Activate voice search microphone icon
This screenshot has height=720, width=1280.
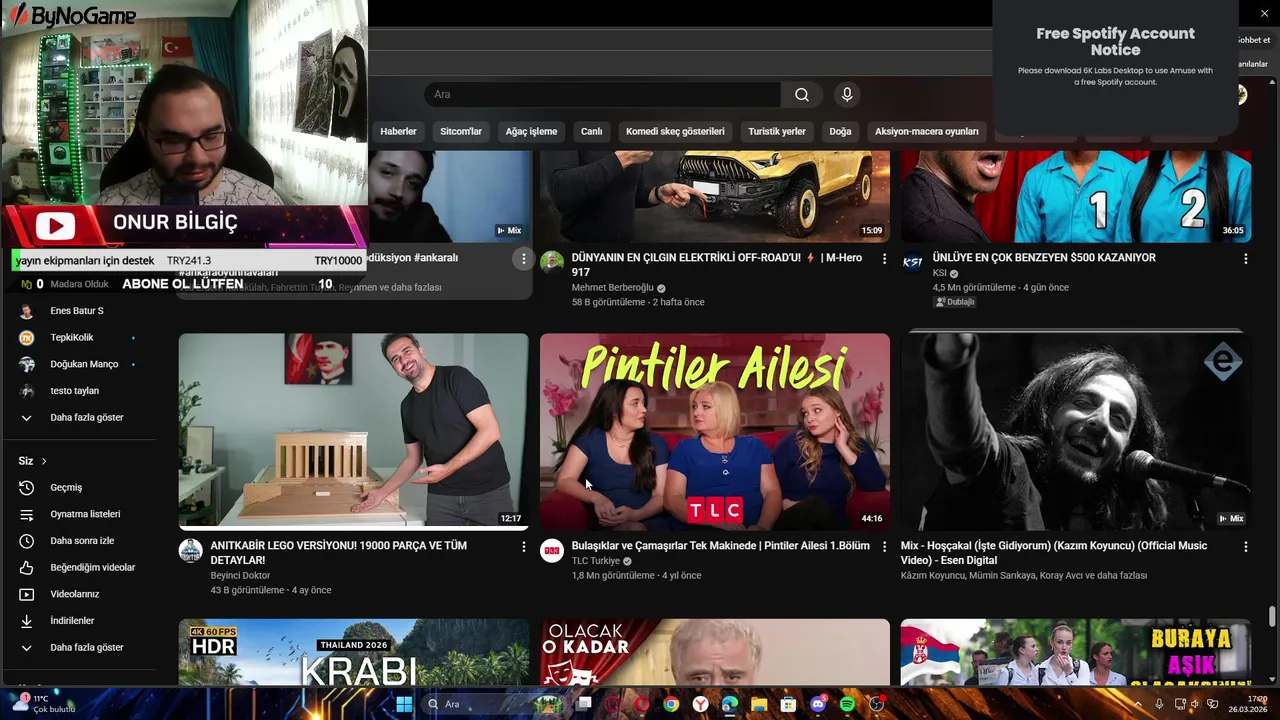tap(847, 95)
